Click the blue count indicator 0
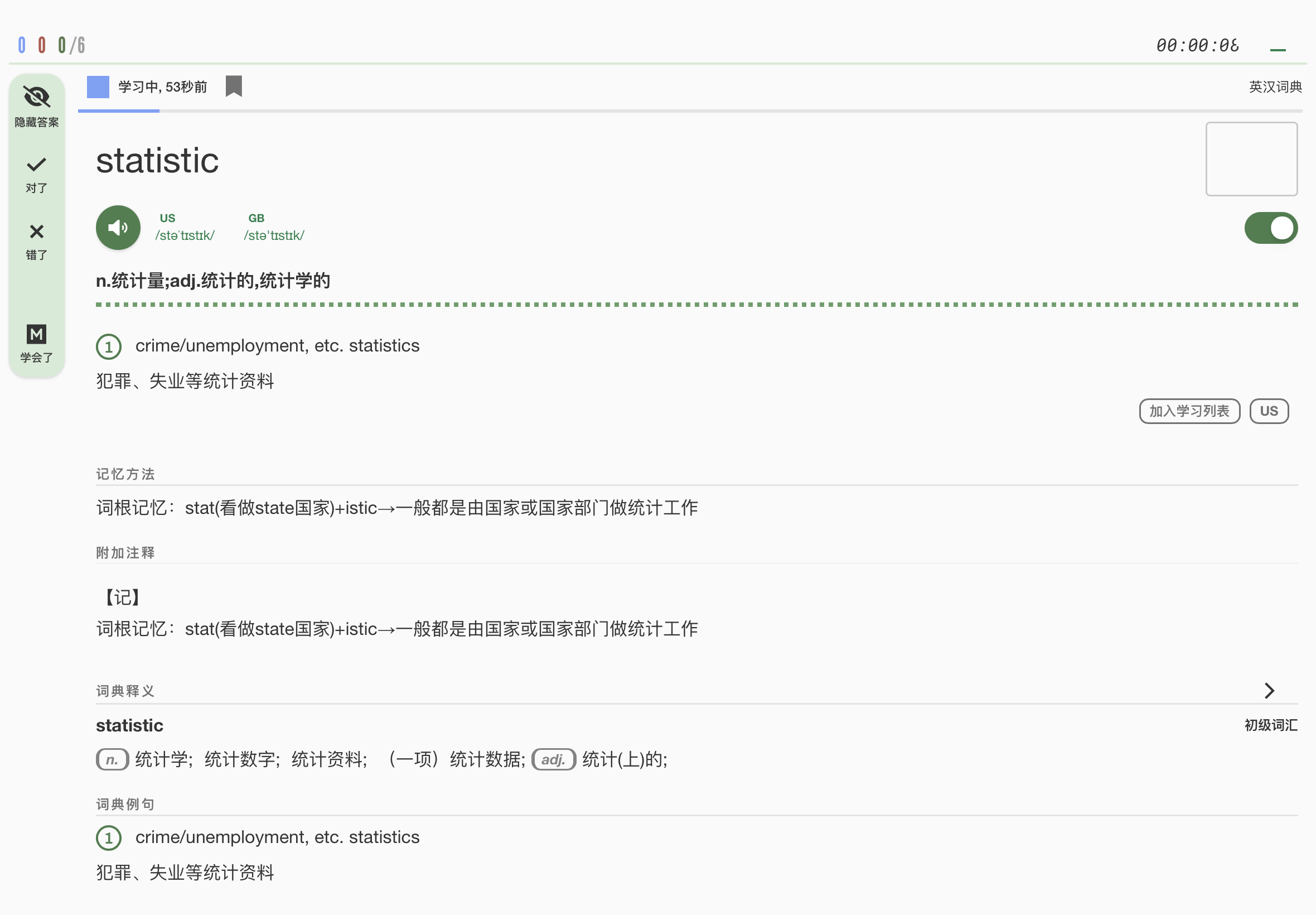The image size is (1316, 915). click(x=22, y=45)
